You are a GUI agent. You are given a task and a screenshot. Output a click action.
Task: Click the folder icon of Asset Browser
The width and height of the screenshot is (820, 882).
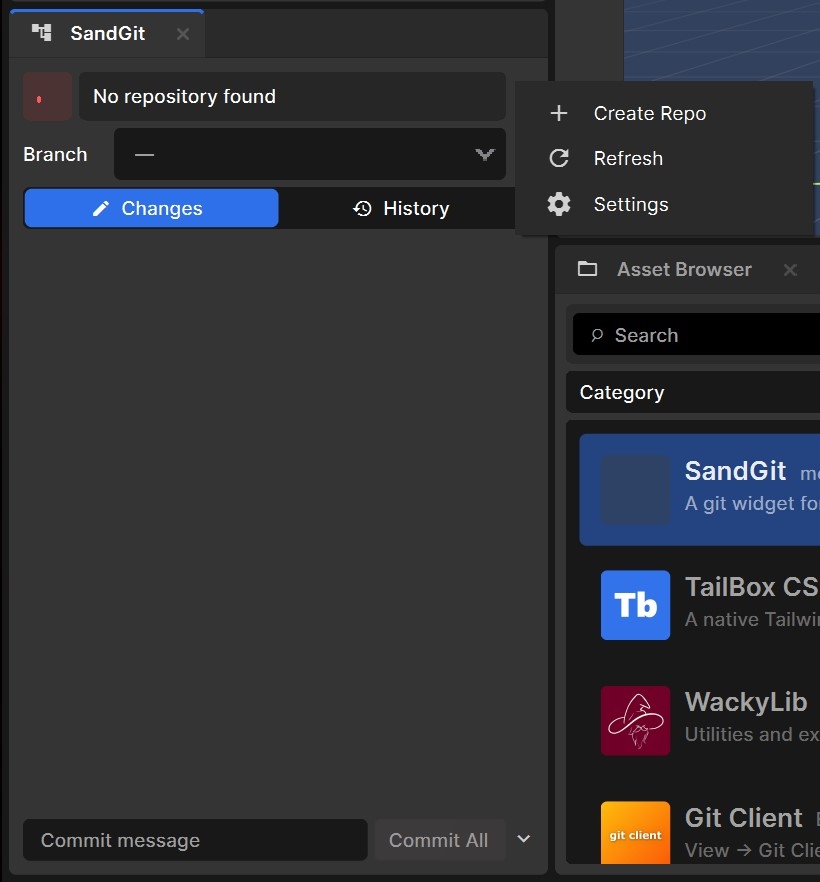[x=588, y=269]
